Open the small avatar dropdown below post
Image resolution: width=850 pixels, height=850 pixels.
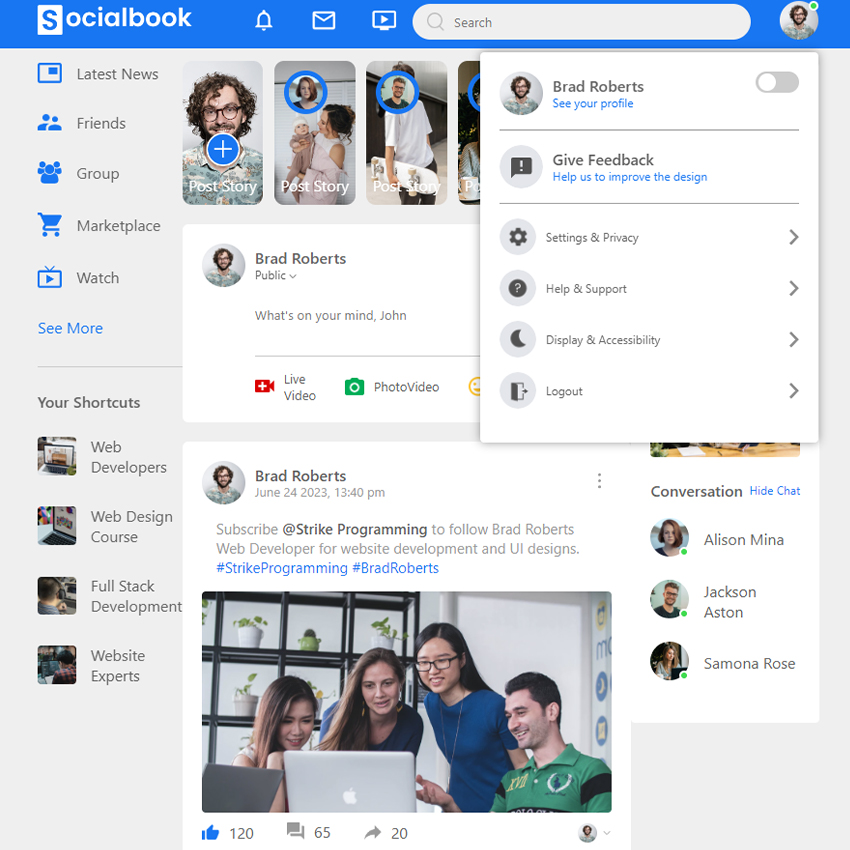(595, 832)
